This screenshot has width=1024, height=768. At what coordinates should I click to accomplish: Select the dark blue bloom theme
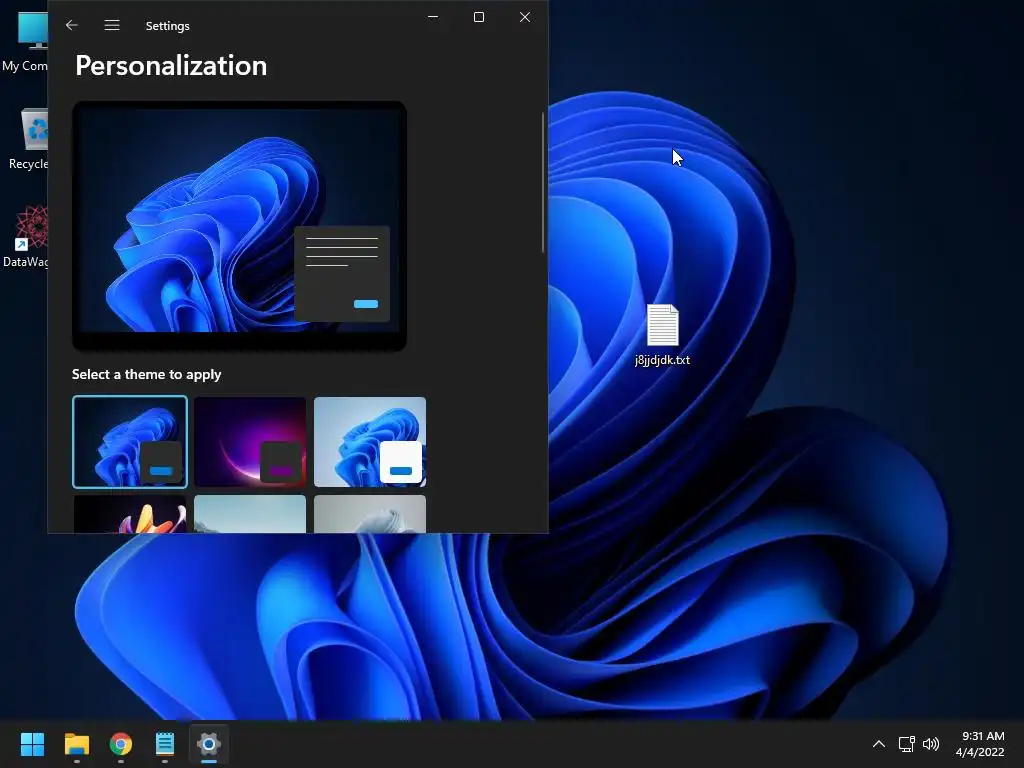pos(130,442)
